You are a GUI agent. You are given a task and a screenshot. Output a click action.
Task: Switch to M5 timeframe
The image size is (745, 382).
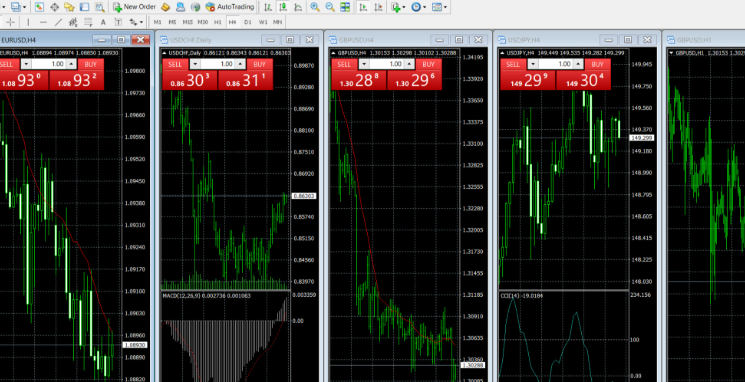point(172,22)
